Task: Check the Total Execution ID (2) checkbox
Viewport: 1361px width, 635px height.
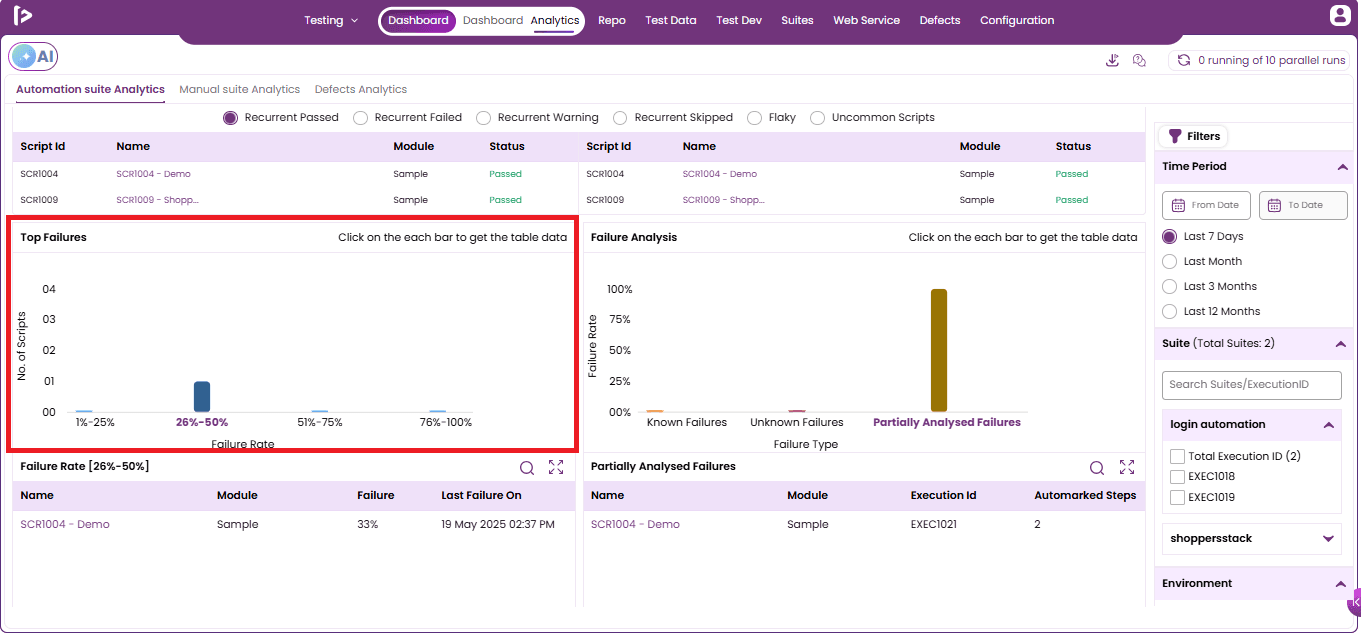Action: coord(1178,457)
